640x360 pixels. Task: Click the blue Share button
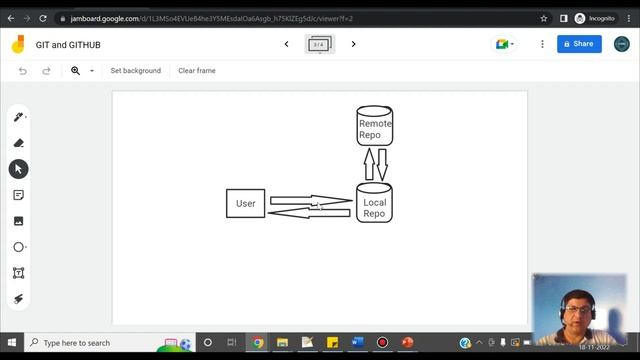coord(579,44)
